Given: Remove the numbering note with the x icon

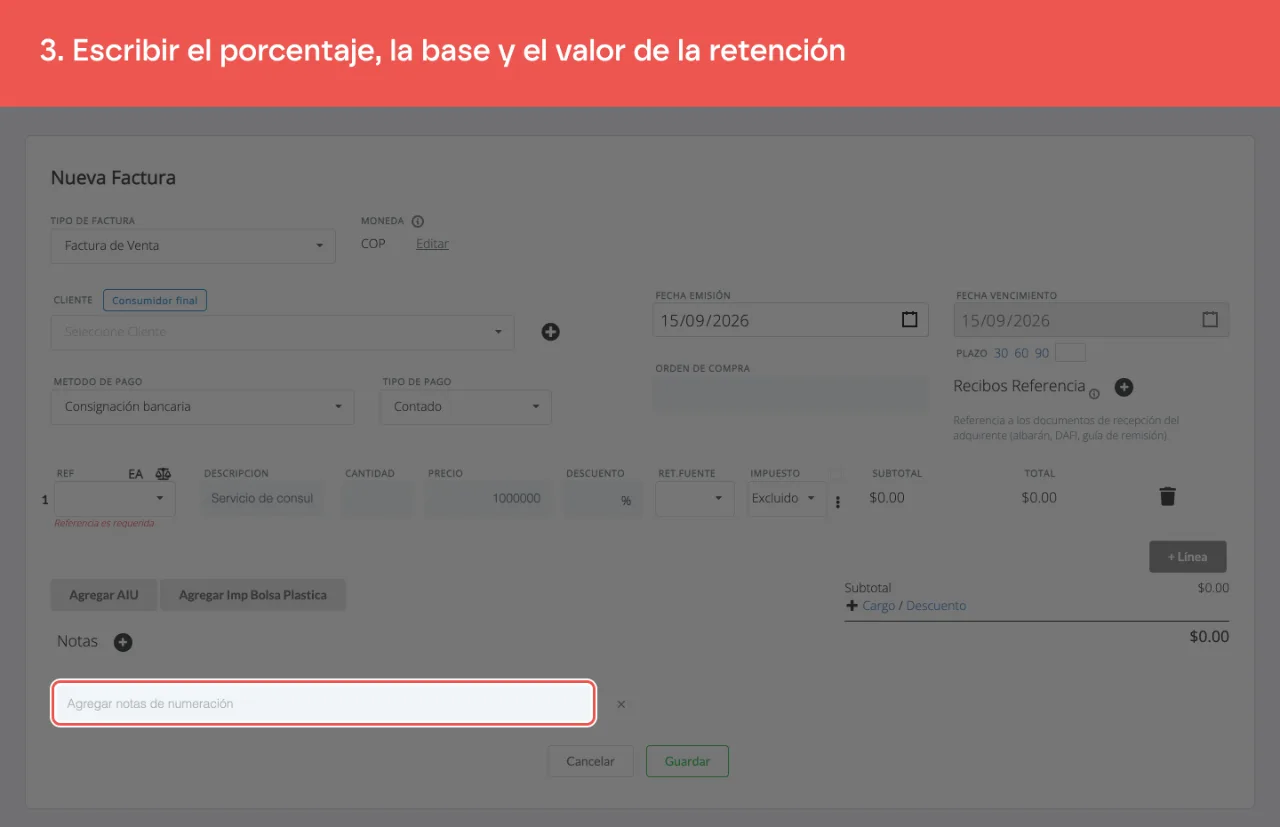Looking at the screenshot, I should (x=621, y=705).
